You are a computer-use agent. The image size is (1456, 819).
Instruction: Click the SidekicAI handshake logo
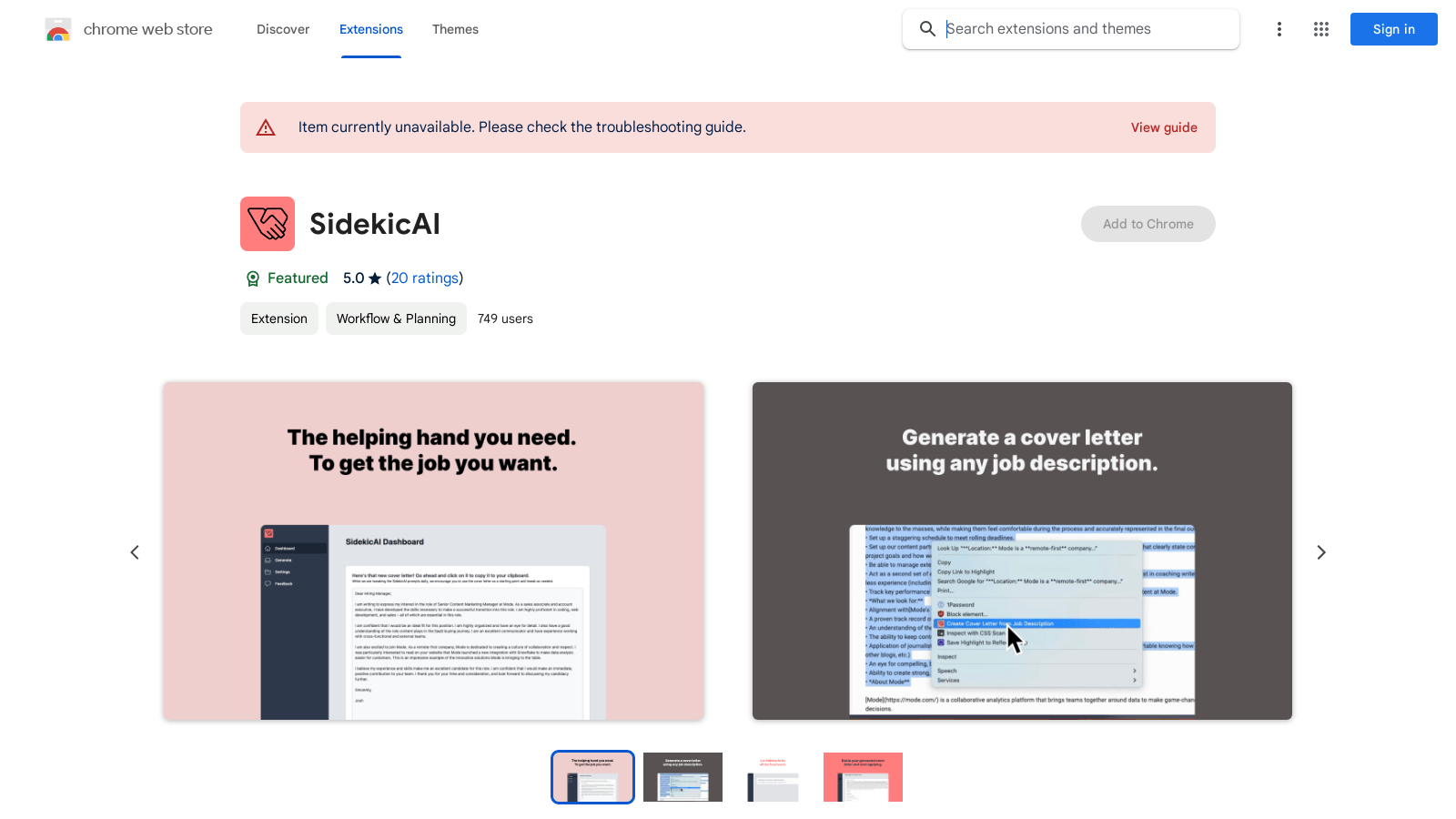click(268, 224)
